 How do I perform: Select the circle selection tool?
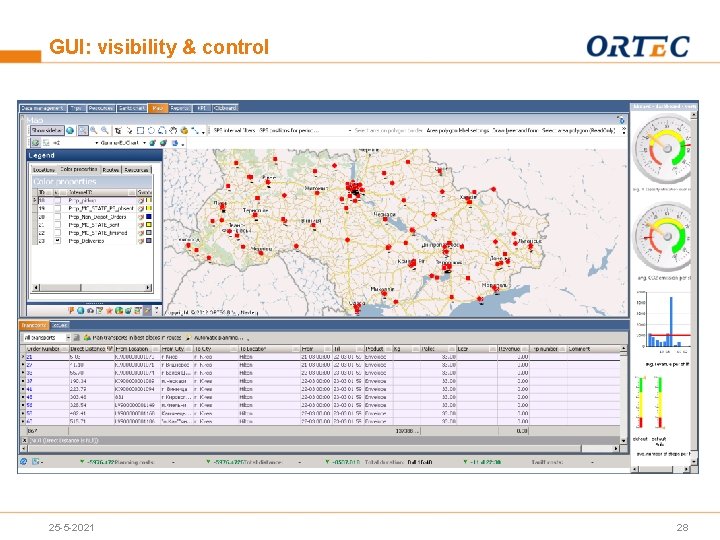point(151,130)
